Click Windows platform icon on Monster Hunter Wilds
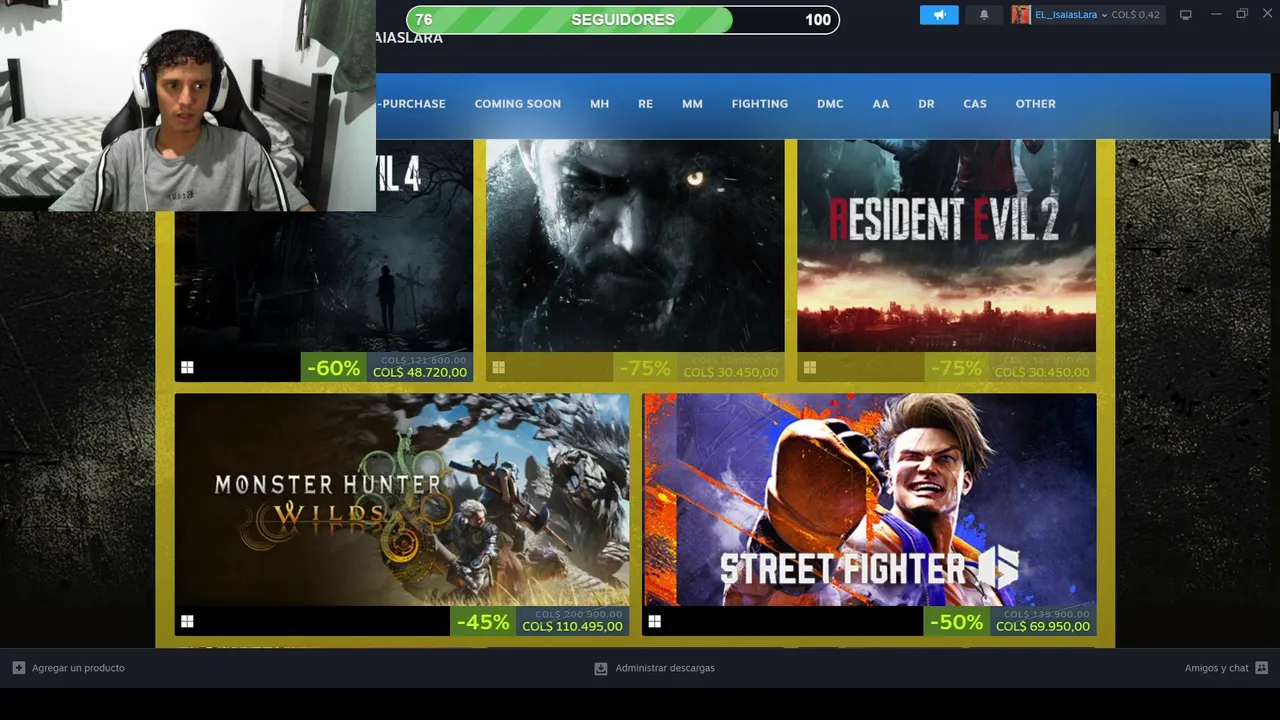Viewport: 1280px width, 720px height. [187, 622]
